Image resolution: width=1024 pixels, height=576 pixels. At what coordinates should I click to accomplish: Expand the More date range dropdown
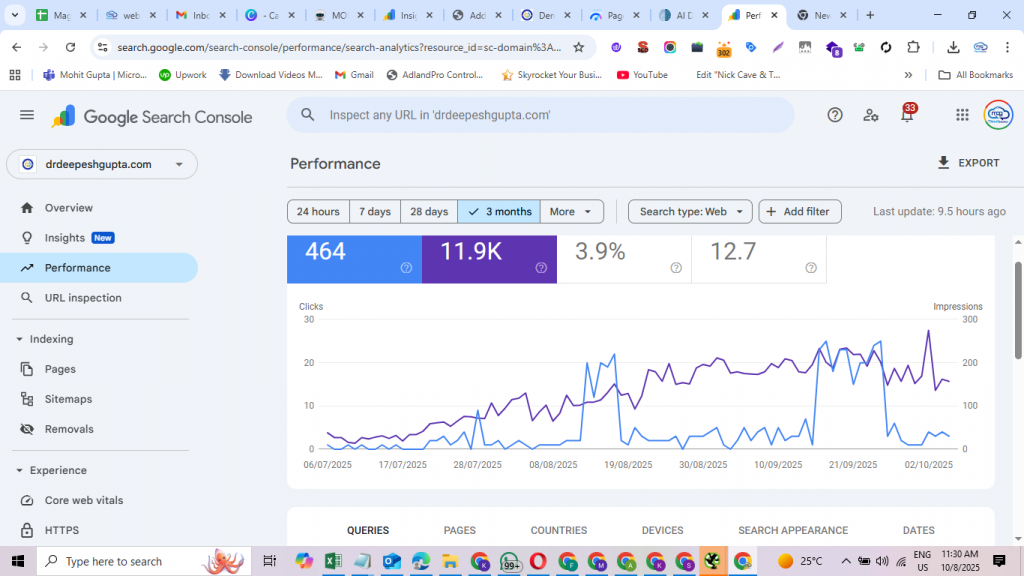[573, 212]
